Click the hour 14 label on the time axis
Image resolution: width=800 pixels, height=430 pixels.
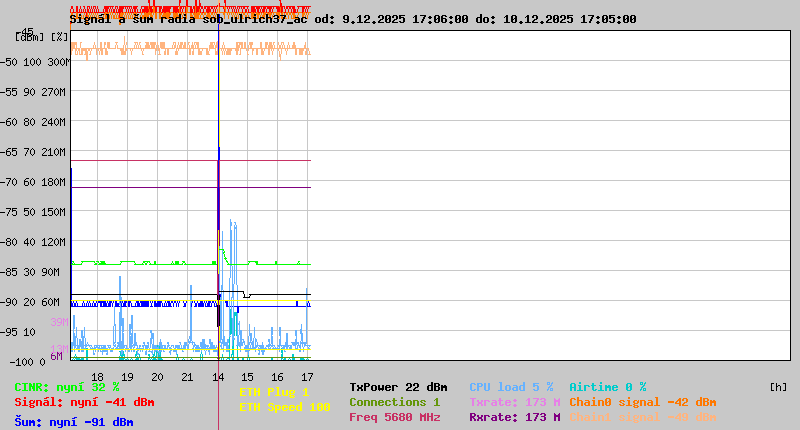pyautogui.click(x=218, y=377)
